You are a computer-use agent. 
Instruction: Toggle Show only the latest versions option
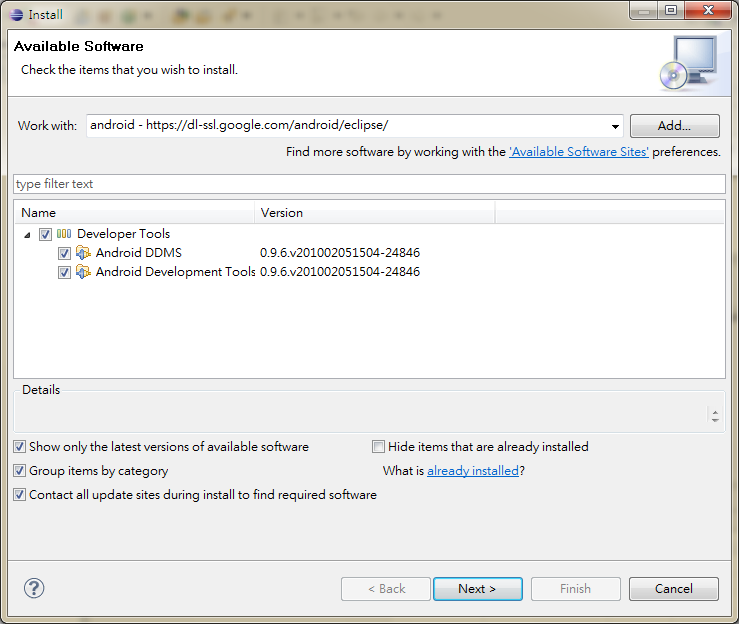click(x=19, y=446)
